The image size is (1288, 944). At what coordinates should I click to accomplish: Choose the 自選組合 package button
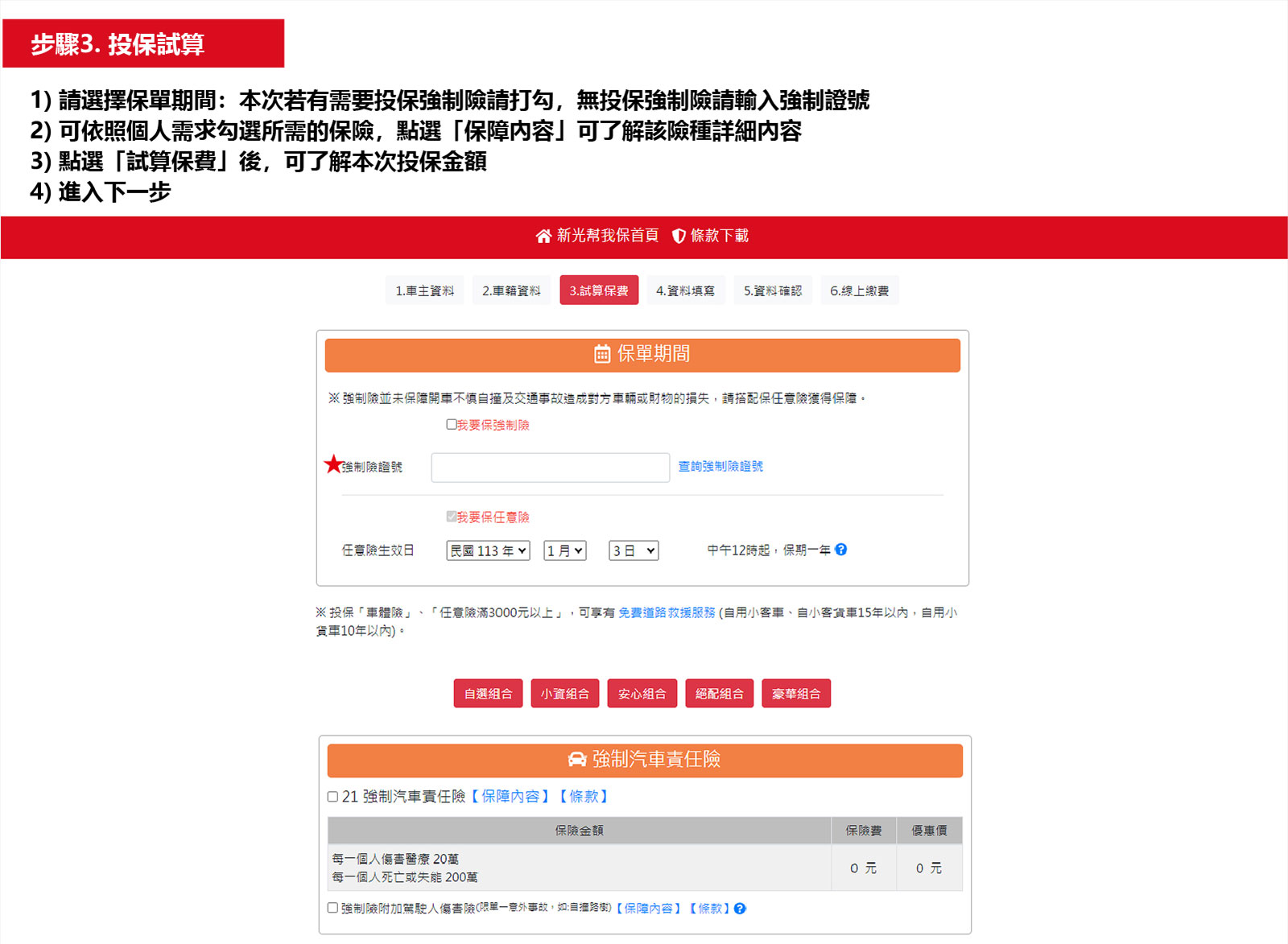coord(488,694)
